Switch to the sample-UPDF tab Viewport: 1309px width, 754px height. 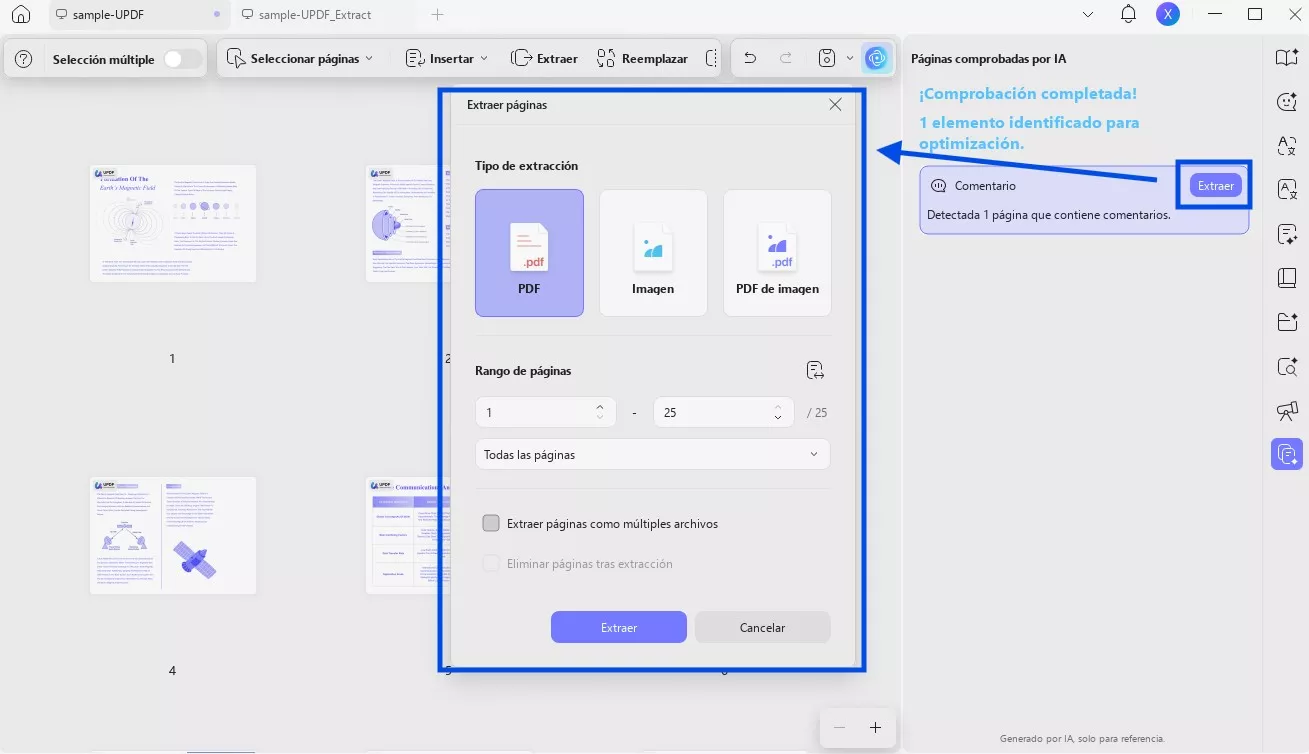pos(139,15)
